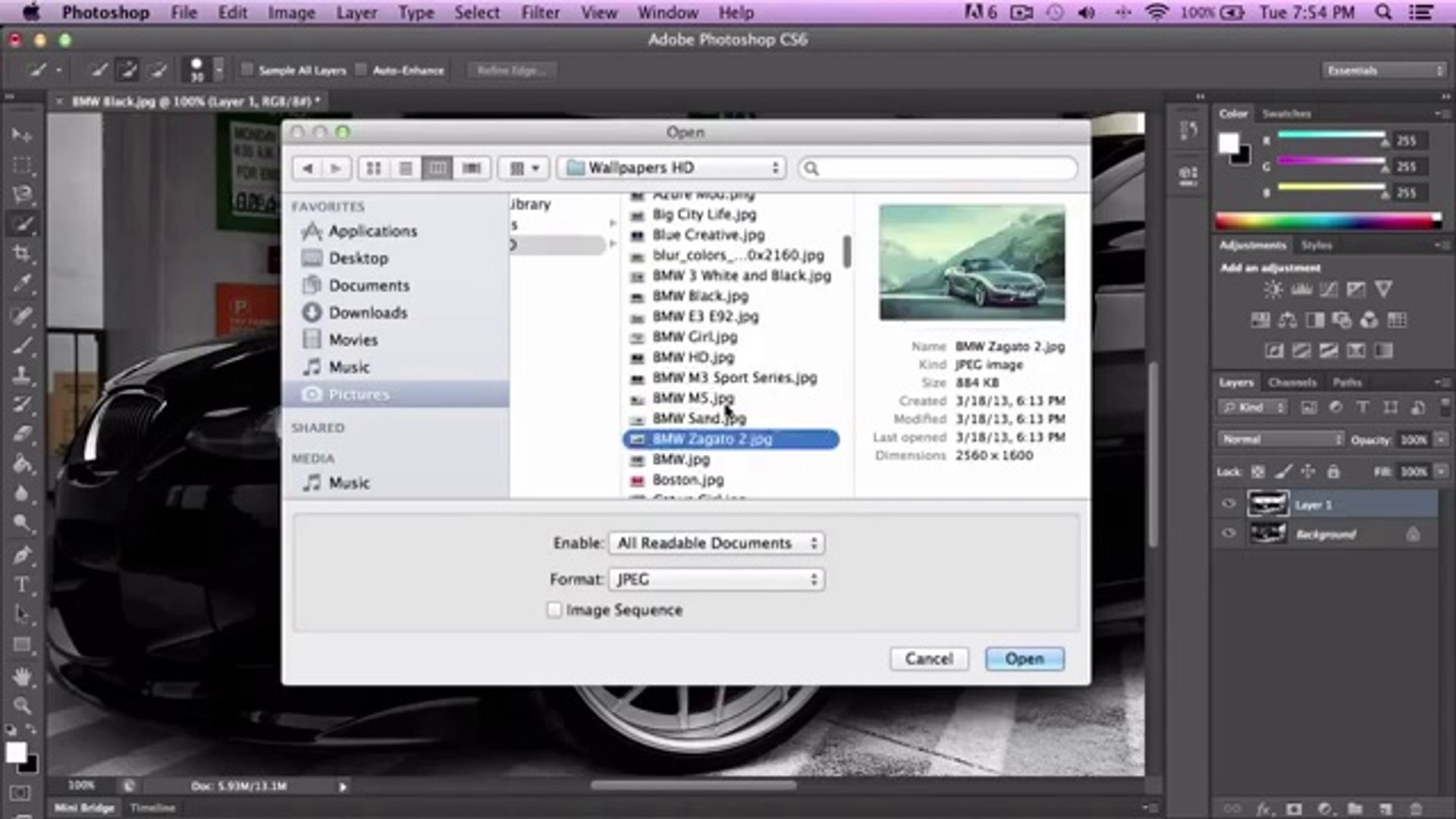Change the layer blending mode from Normal
The width and height of the screenshot is (1456, 819).
pyautogui.click(x=1282, y=438)
